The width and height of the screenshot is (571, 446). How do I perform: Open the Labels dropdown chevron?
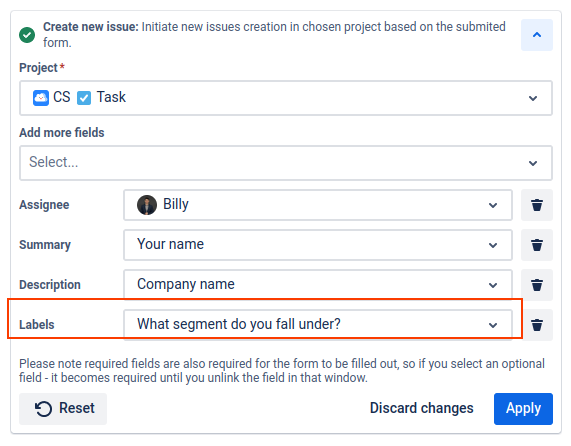click(493, 325)
